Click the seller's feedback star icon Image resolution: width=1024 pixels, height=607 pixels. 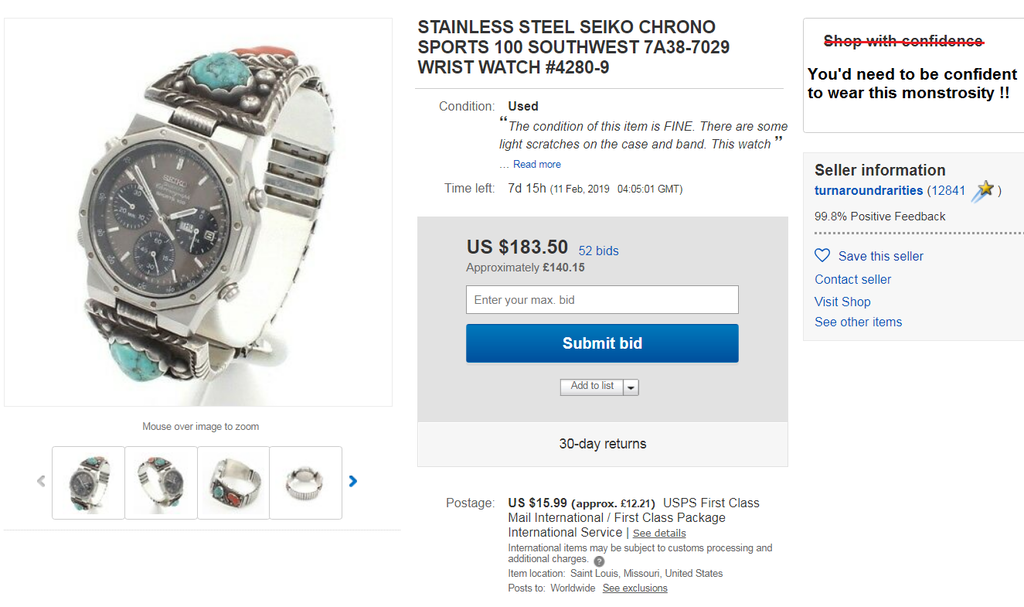984,190
